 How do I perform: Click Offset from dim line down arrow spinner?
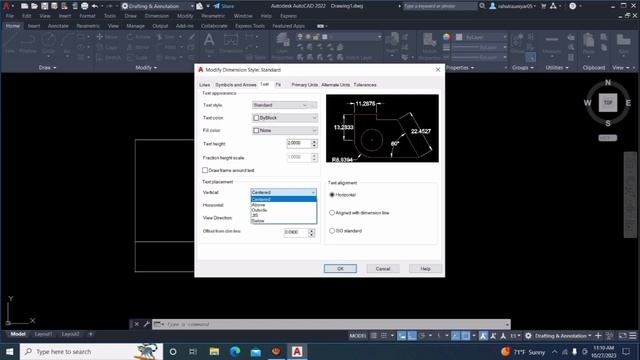(311, 234)
